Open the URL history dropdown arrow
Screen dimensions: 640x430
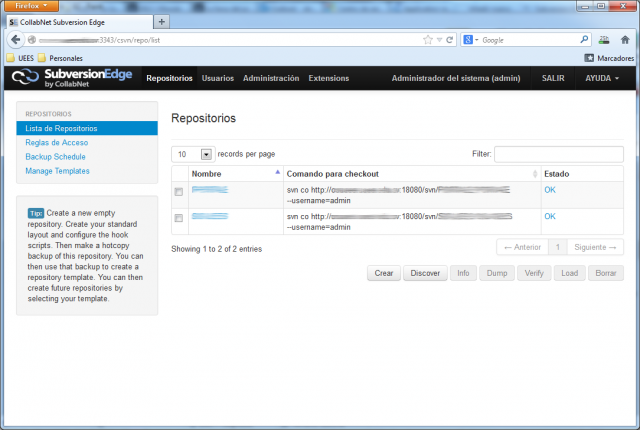[x=439, y=40]
